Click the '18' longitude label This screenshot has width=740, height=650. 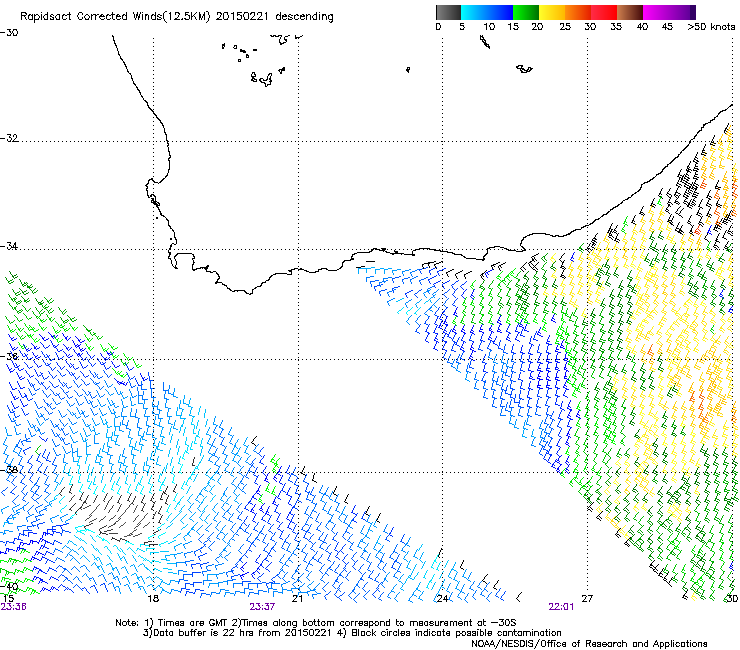(153, 599)
